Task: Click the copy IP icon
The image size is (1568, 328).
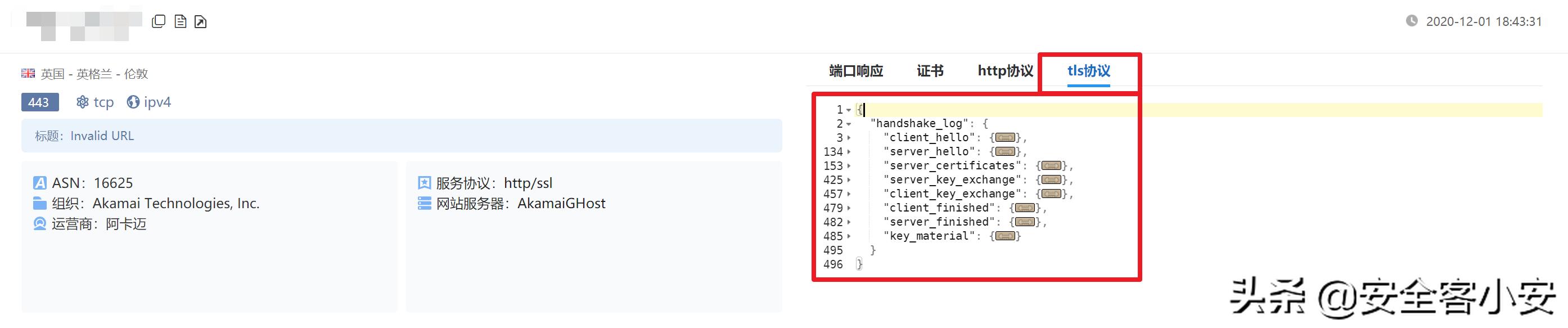Action: [158, 21]
